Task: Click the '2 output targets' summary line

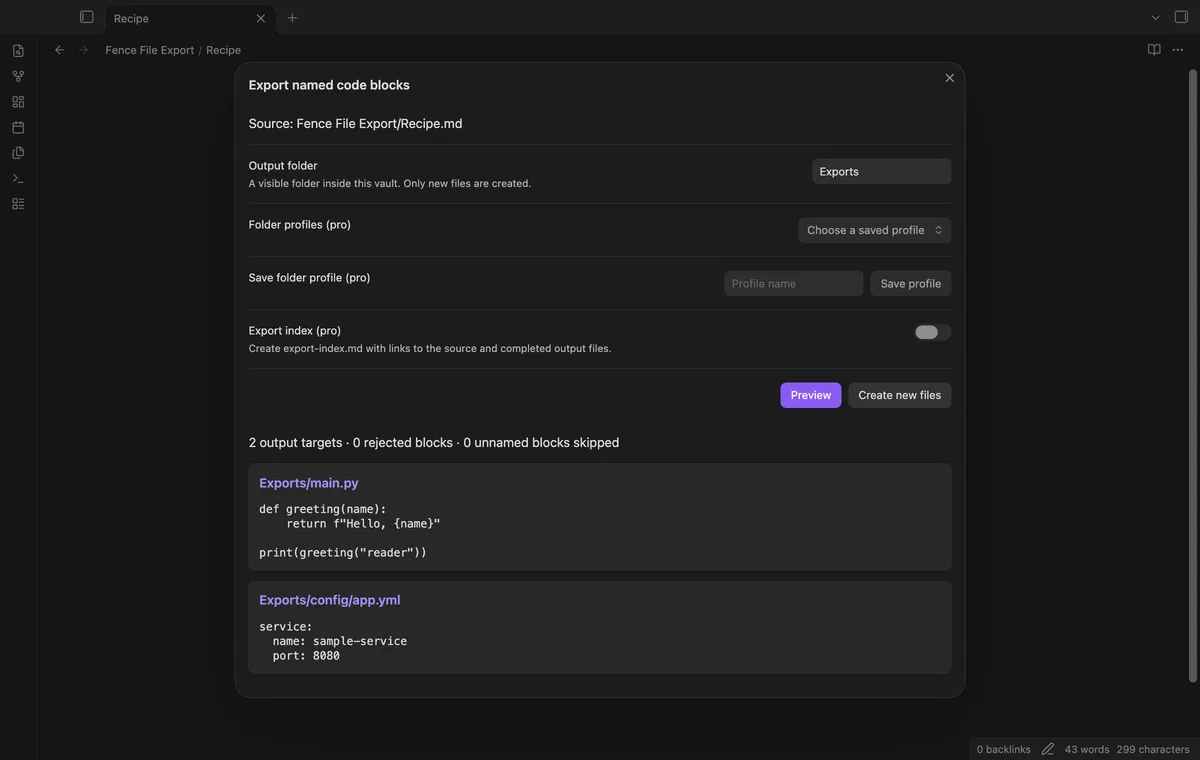Action: click(434, 442)
